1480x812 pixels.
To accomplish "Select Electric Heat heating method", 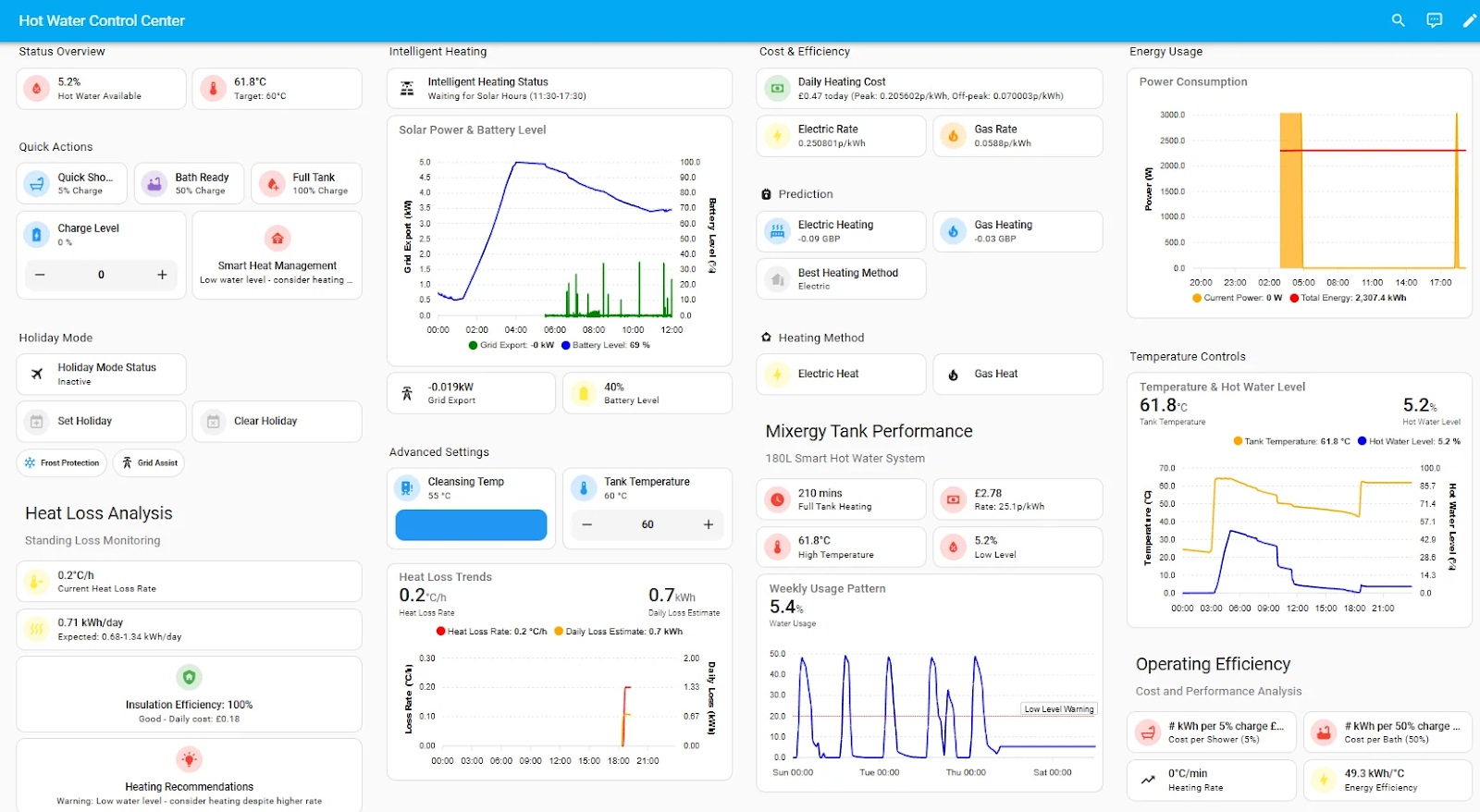I will 841,374.
